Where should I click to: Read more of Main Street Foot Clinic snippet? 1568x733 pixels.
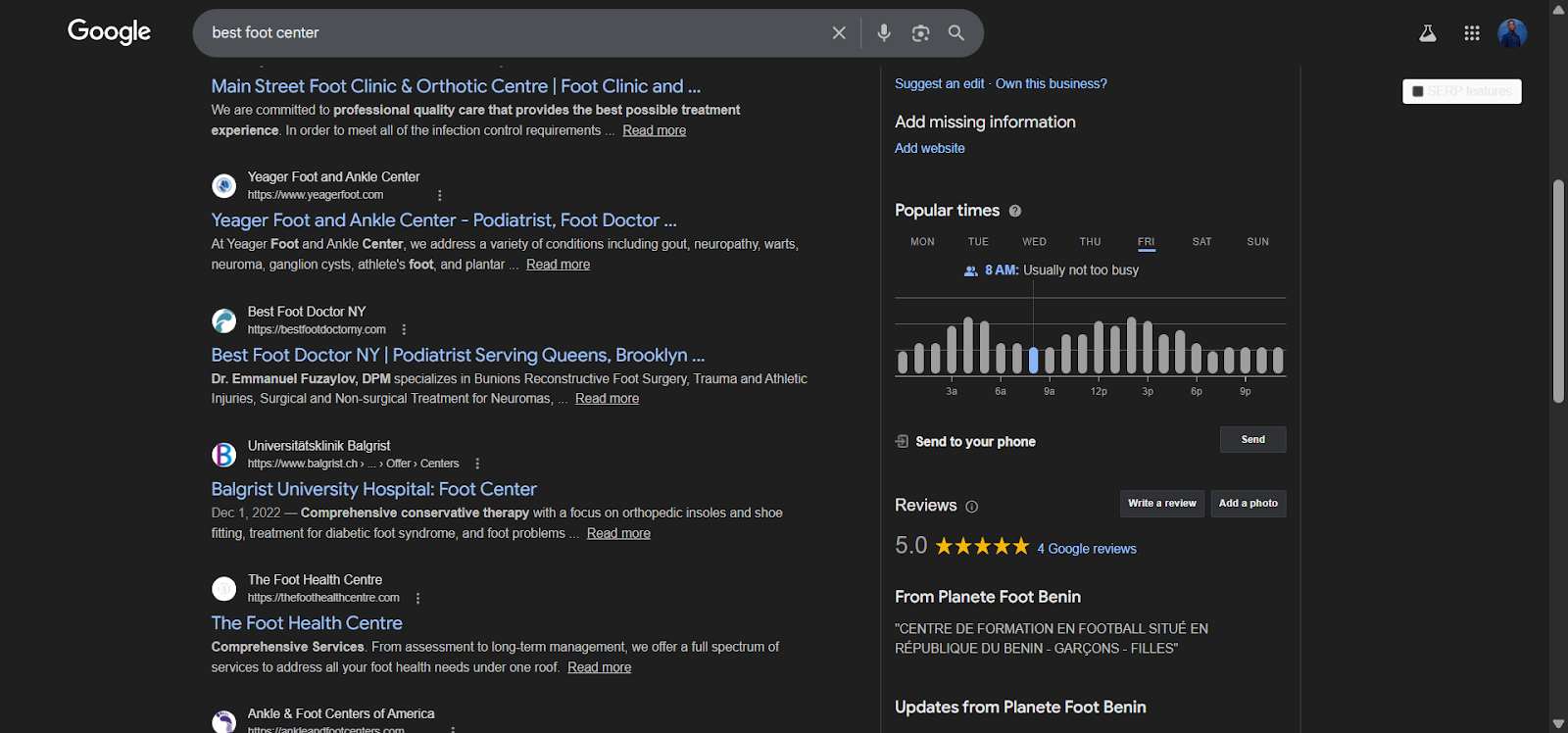[x=654, y=130]
